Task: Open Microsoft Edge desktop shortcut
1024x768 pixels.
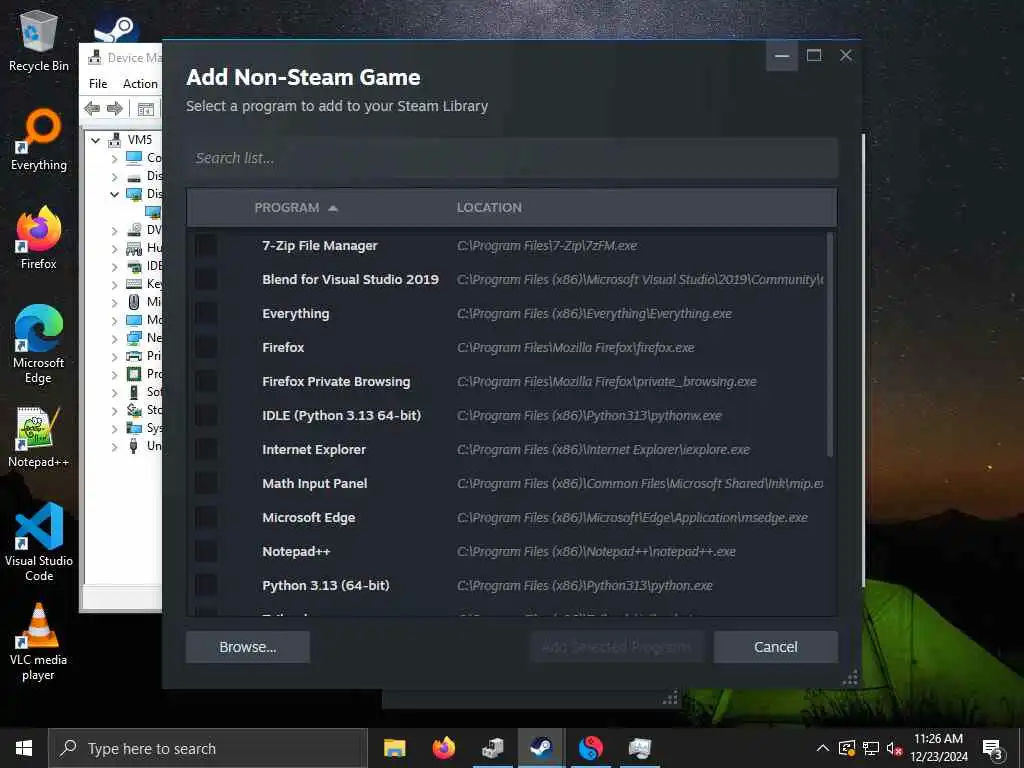Action: [39, 344]
